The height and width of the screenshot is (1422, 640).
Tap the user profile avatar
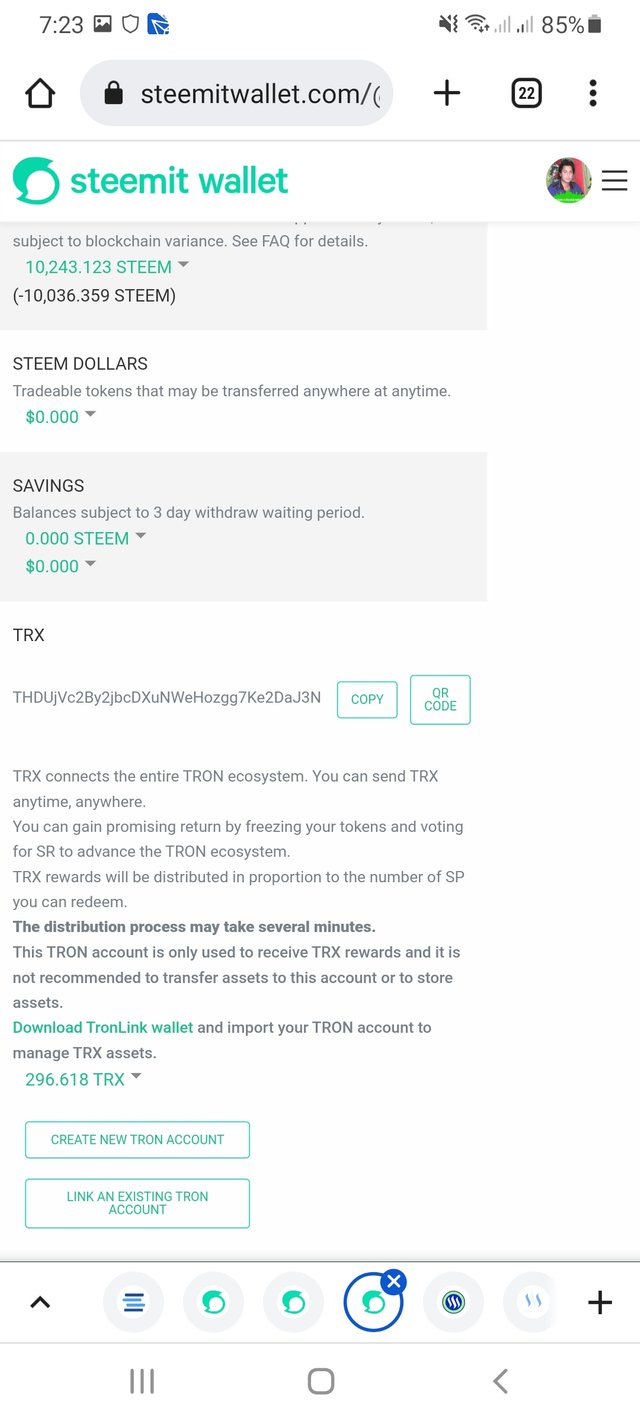pyautogui.click(x=568, y=180)
